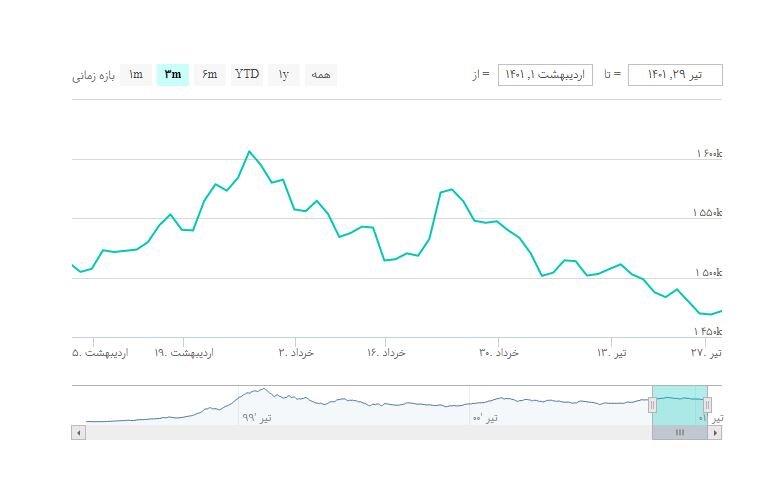Click the empty scrollbar track below navigator
This screenshot has width=782, height=485.
[360, 433]
